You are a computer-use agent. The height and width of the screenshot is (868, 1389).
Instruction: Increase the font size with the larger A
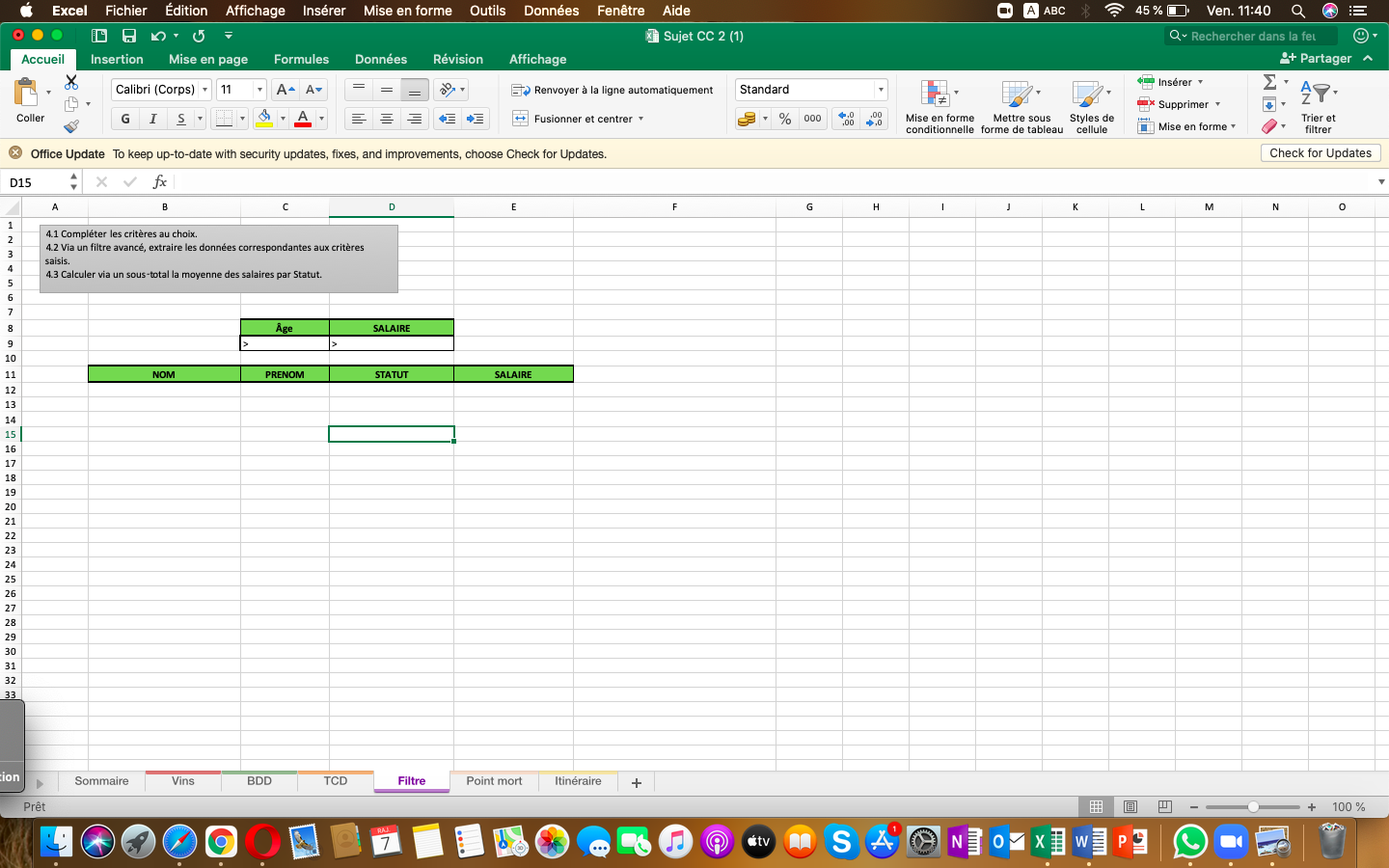tap(286, 90)
